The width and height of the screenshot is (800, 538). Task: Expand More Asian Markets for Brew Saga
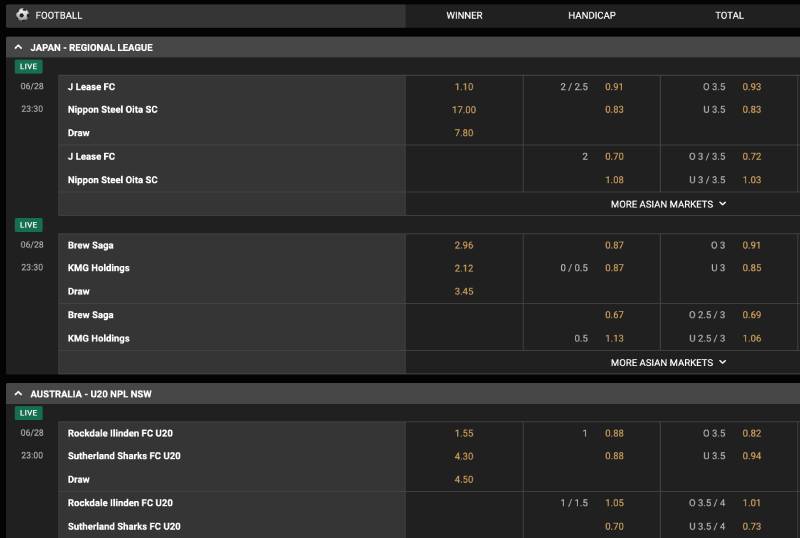pos(668,362)
